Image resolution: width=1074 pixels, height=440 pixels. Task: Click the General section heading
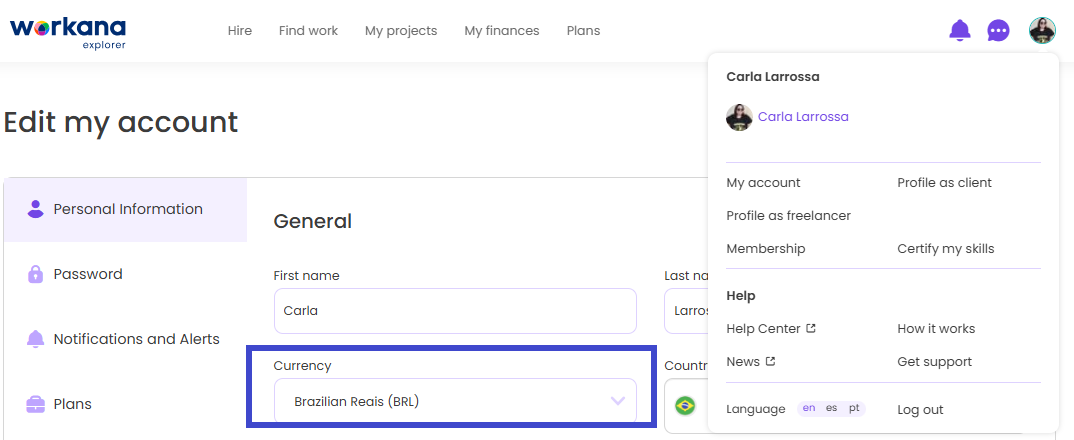(x=312, y=221)
